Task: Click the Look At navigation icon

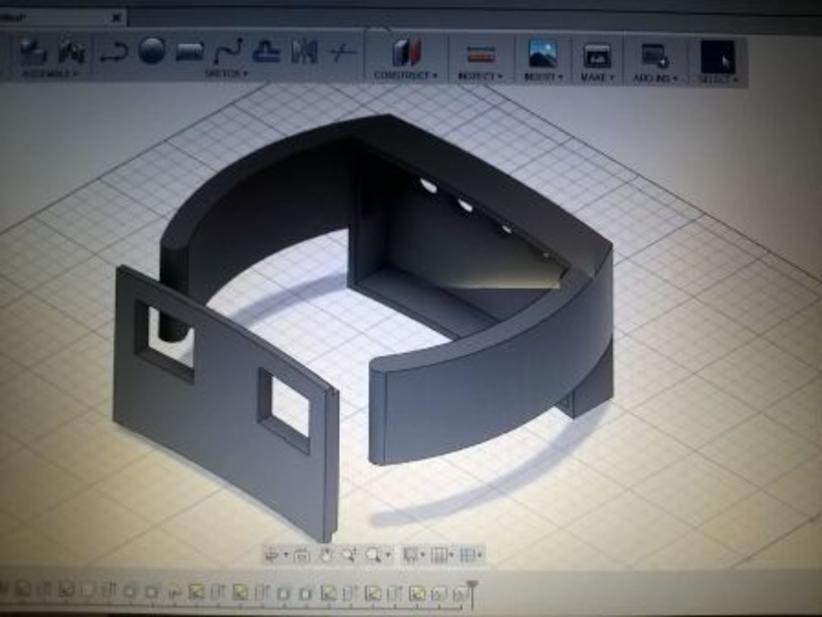Action: (x=301, y=554)
